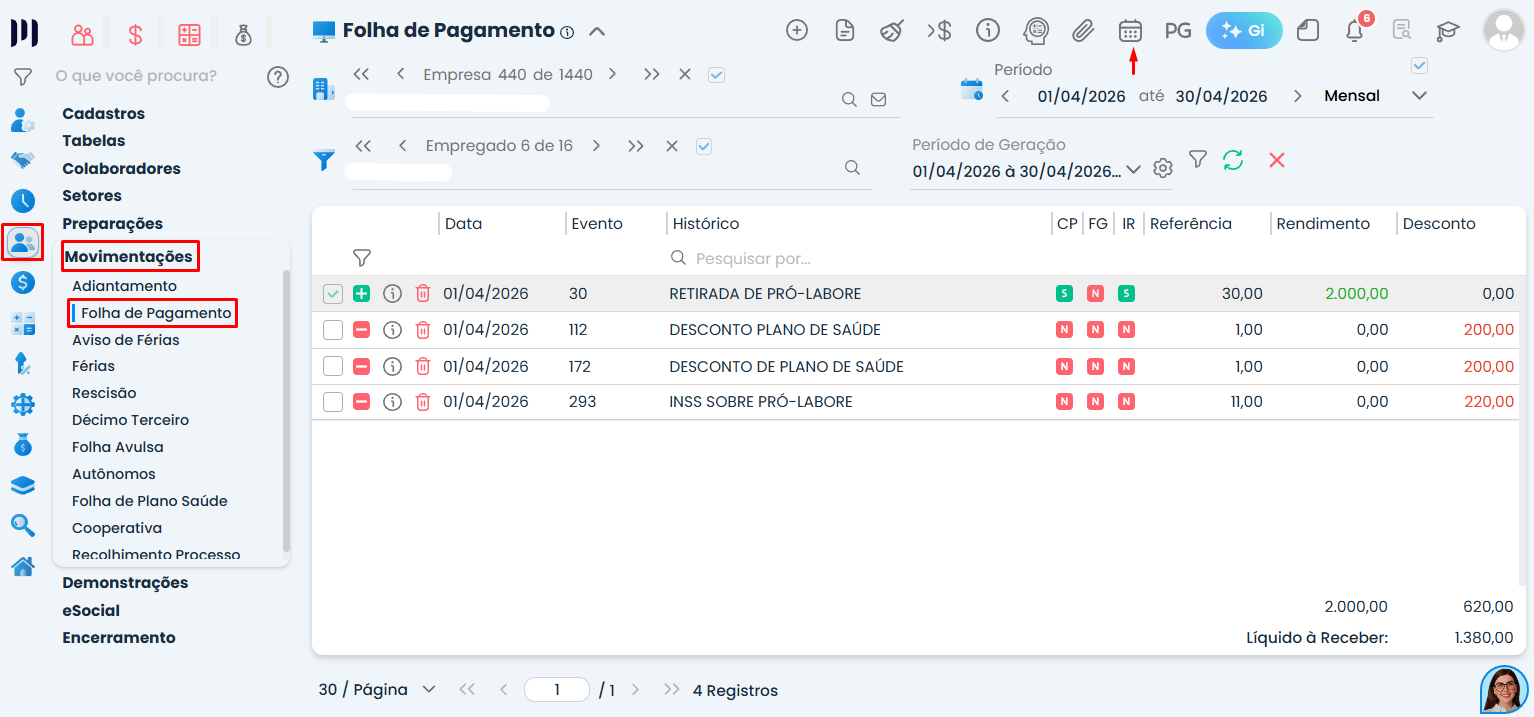
Task: Click the page number input field
Action: tap(557, 689)
